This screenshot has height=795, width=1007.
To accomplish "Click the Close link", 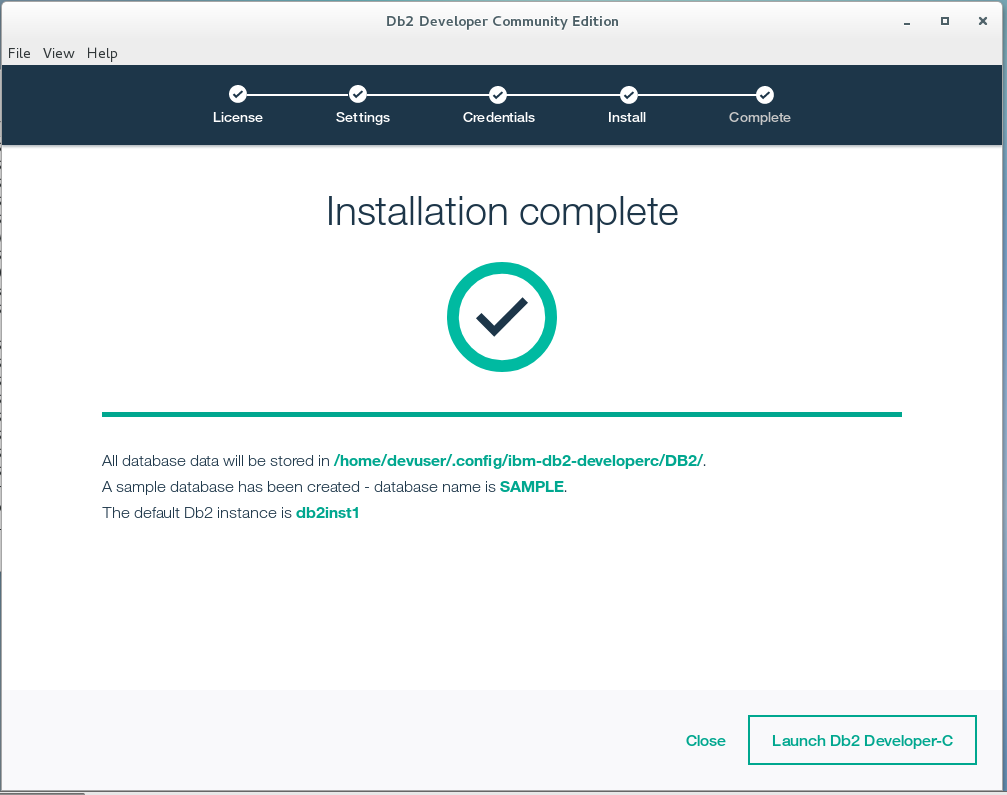I will (x=705, y=740).
